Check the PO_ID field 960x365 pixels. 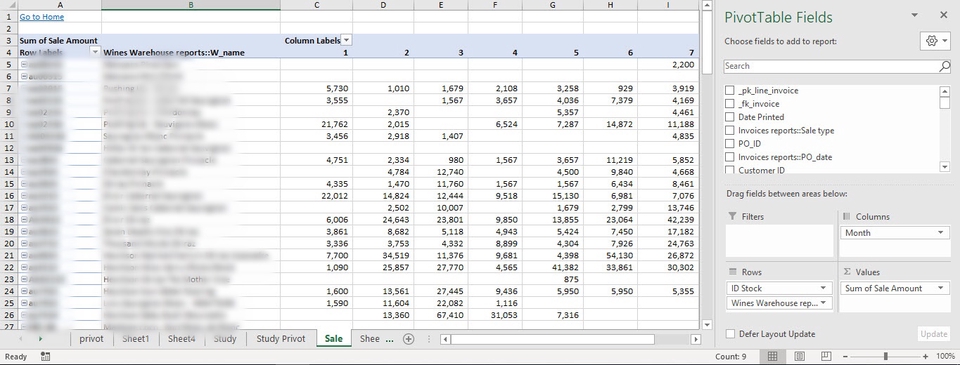pyautogui.click(x=729, y=144)
